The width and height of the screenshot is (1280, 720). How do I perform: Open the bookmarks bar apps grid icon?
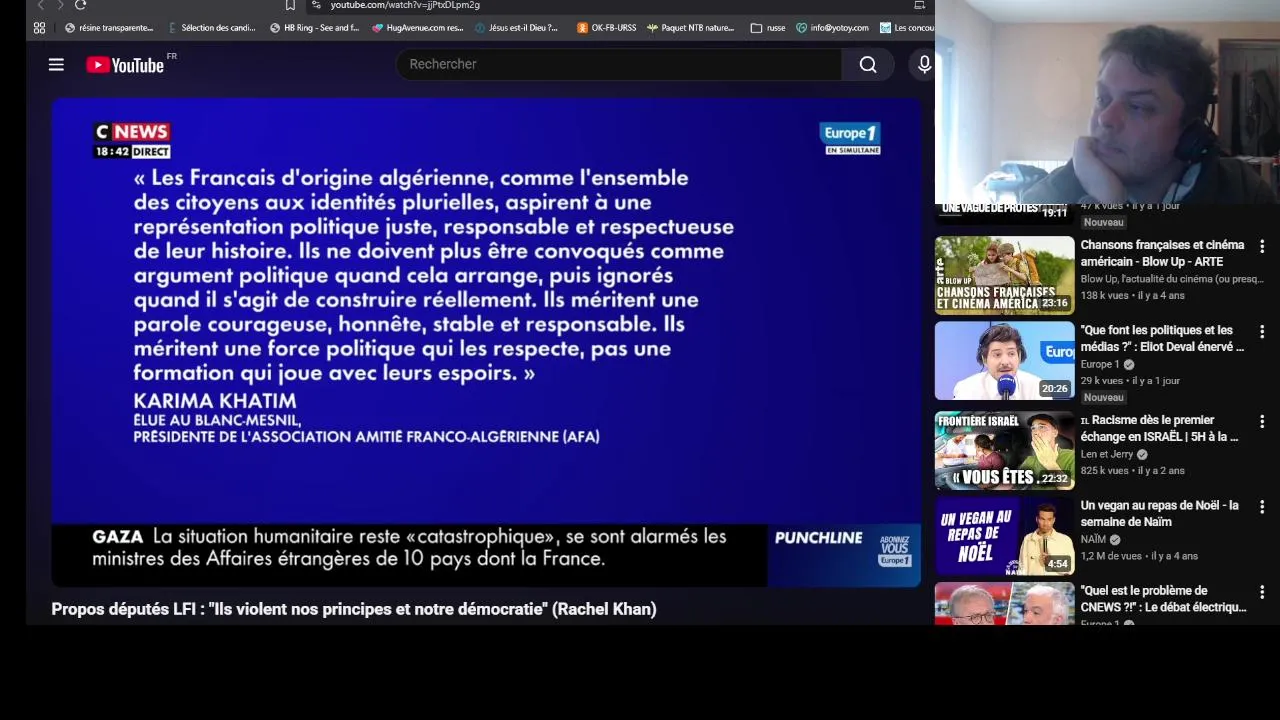39,28
